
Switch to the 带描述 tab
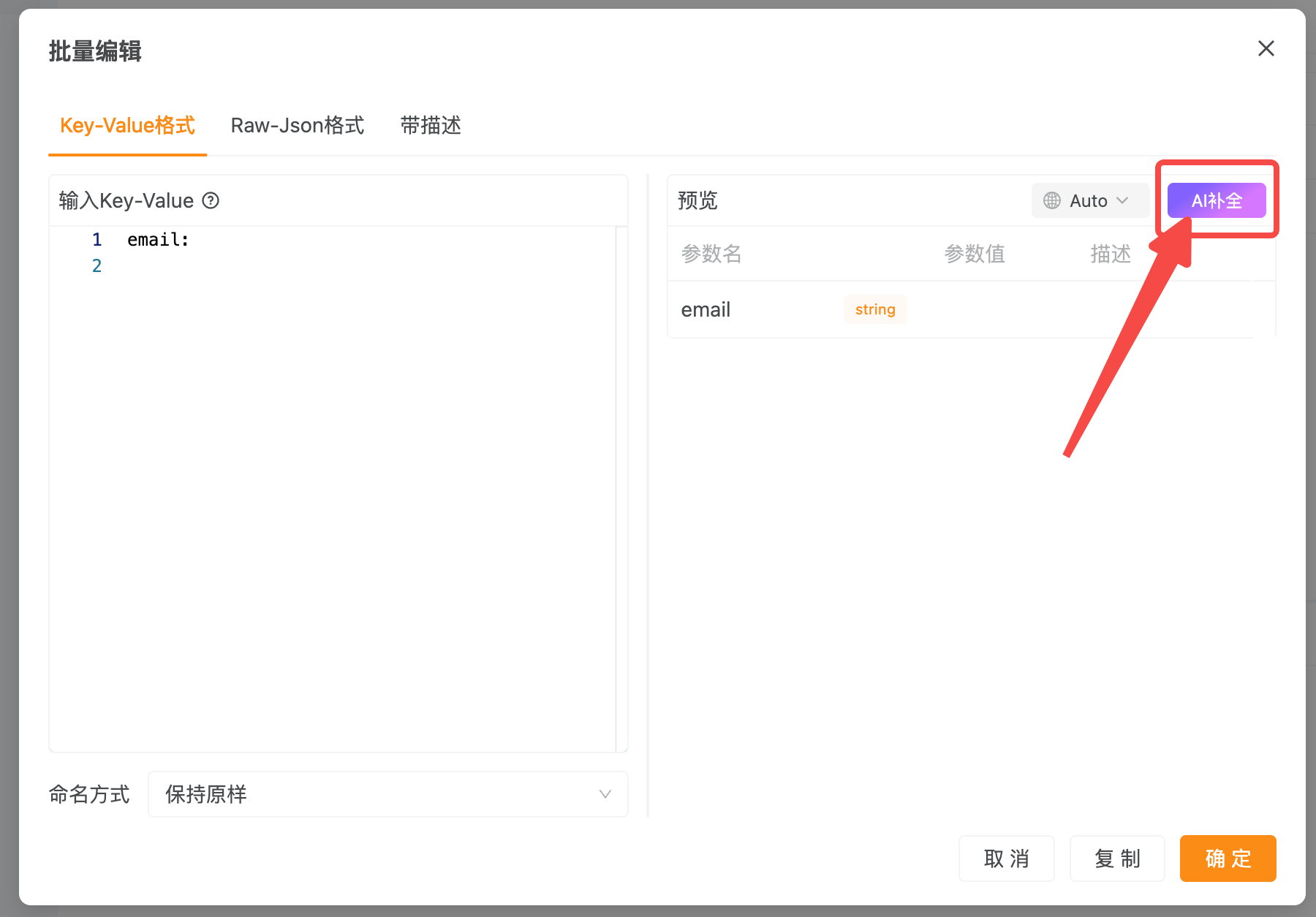point(429,125)
